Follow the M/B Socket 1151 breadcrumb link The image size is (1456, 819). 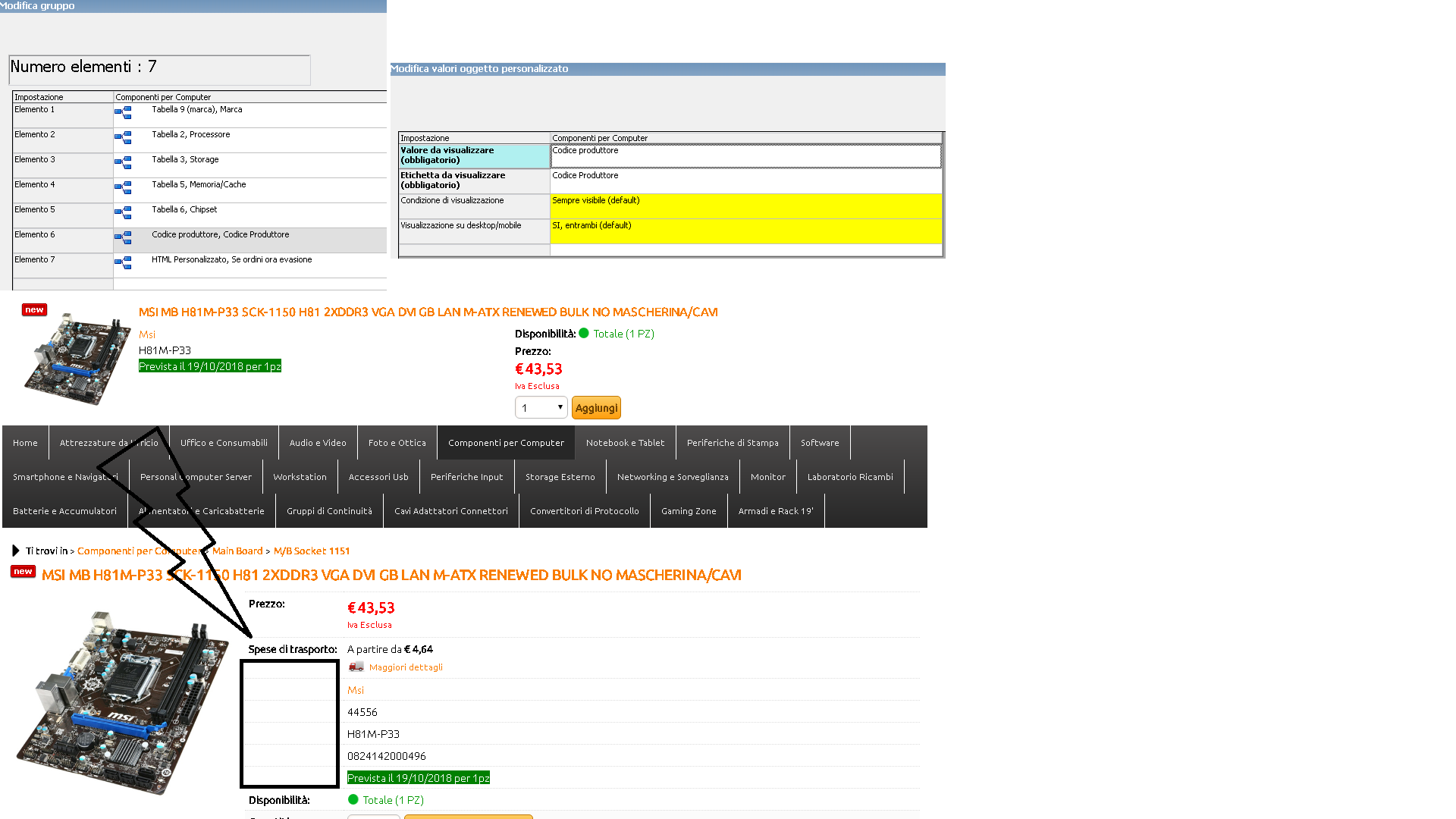tap(312, 551)
